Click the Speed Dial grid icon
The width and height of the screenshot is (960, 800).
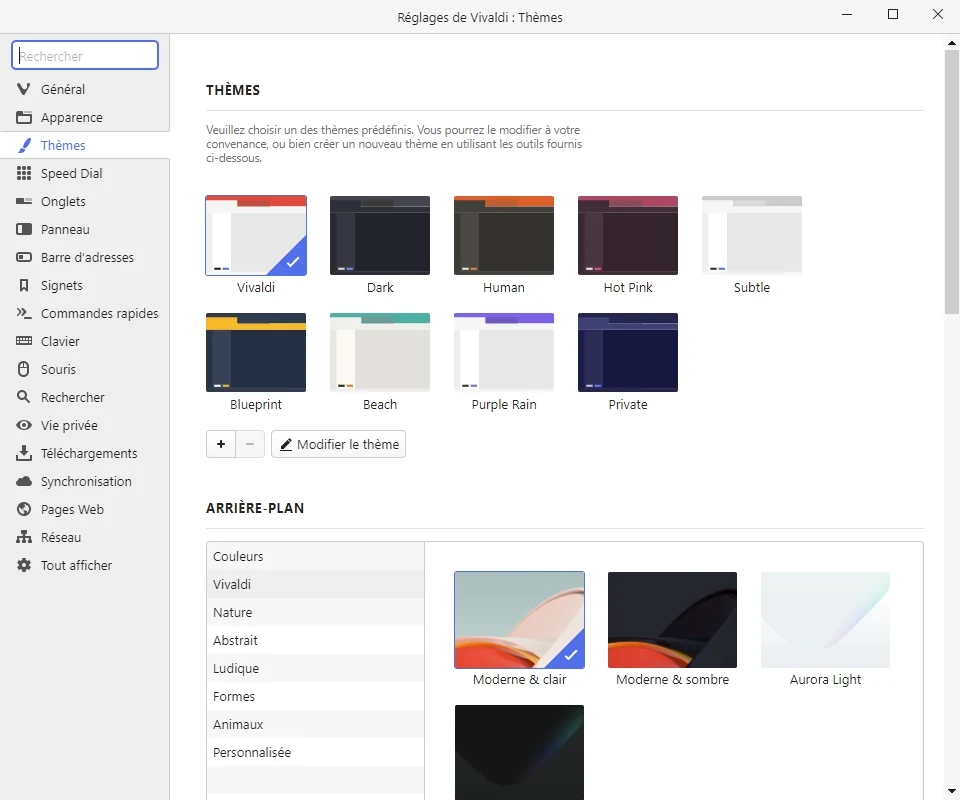[x=24, y=173]
